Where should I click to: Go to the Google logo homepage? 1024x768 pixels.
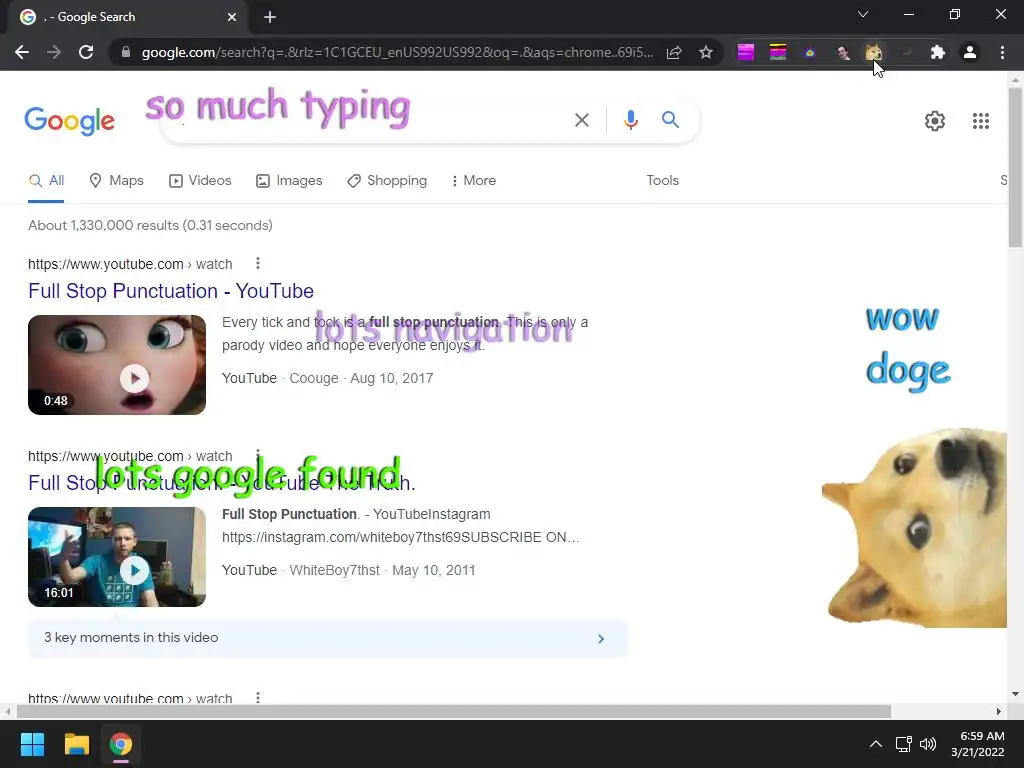69,121
